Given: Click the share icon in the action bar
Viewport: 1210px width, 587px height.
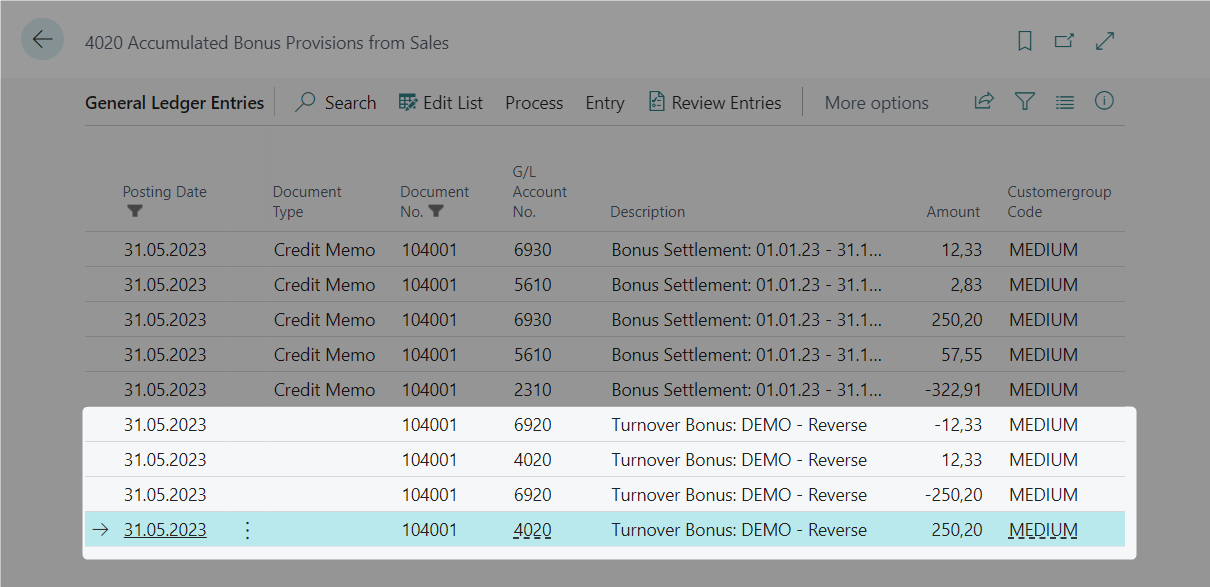Looking at the screenshot, I should [983, 101].
